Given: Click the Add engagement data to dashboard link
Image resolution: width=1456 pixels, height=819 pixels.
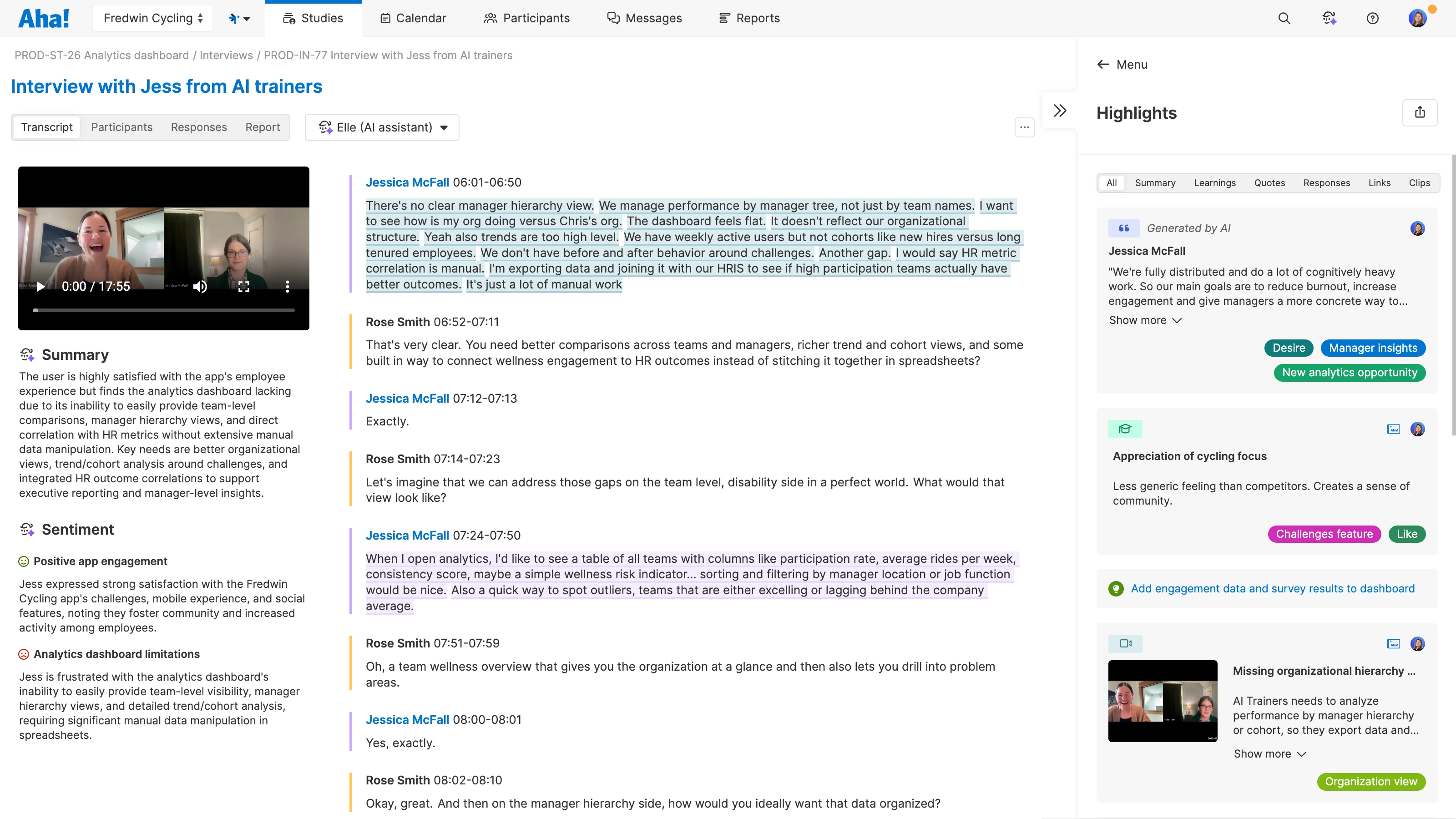Looking at the screenshot, I should pos(1272,588).
